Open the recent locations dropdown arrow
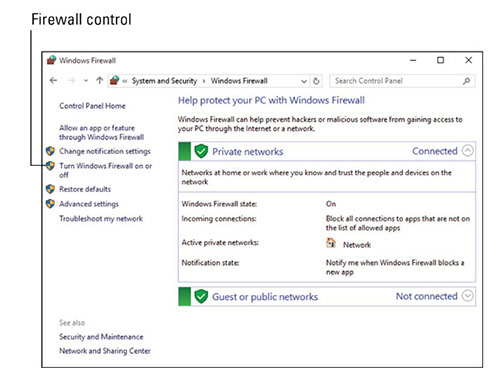Image resolution: width=500 pixels, height=389 pixels. tap(86, 81)
